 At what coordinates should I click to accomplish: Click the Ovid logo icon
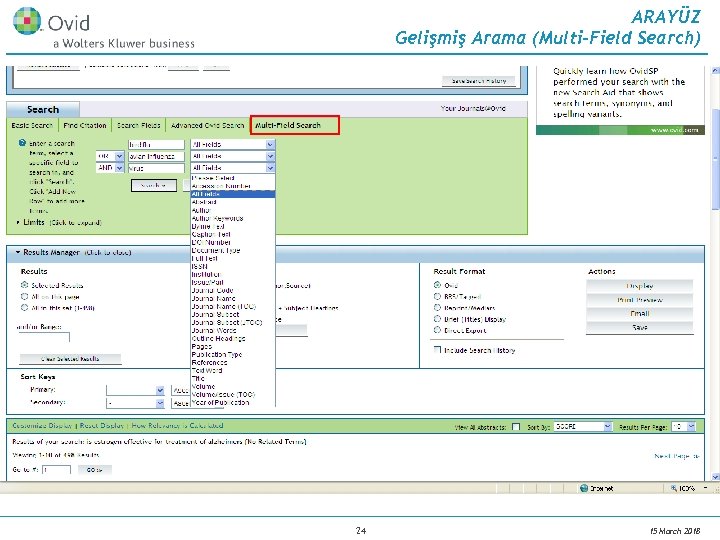28,21
